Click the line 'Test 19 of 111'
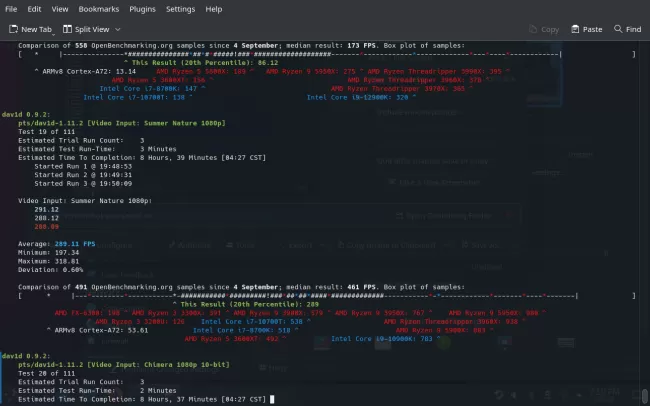This screenshot has width=650, height=406. click(46, 131)
